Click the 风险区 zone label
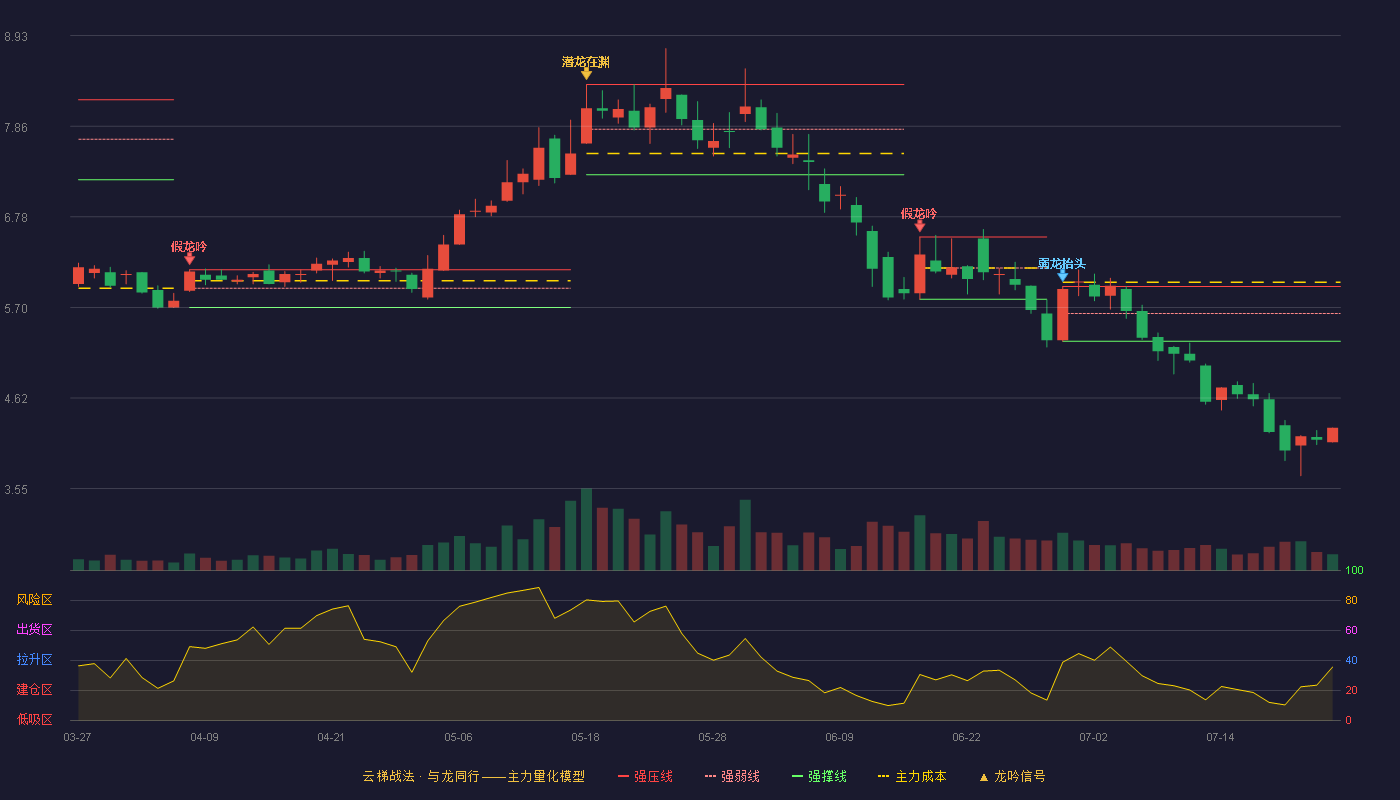Image resolution: width=1400 pixels, height=800 pixels. tap(34, 600)
